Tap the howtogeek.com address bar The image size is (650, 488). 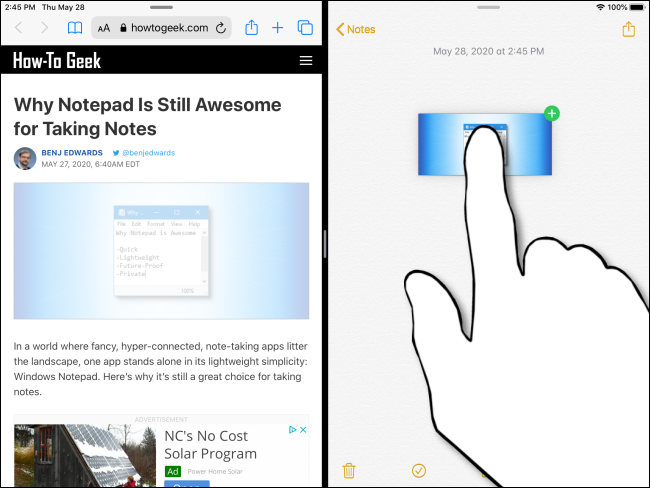161,28
